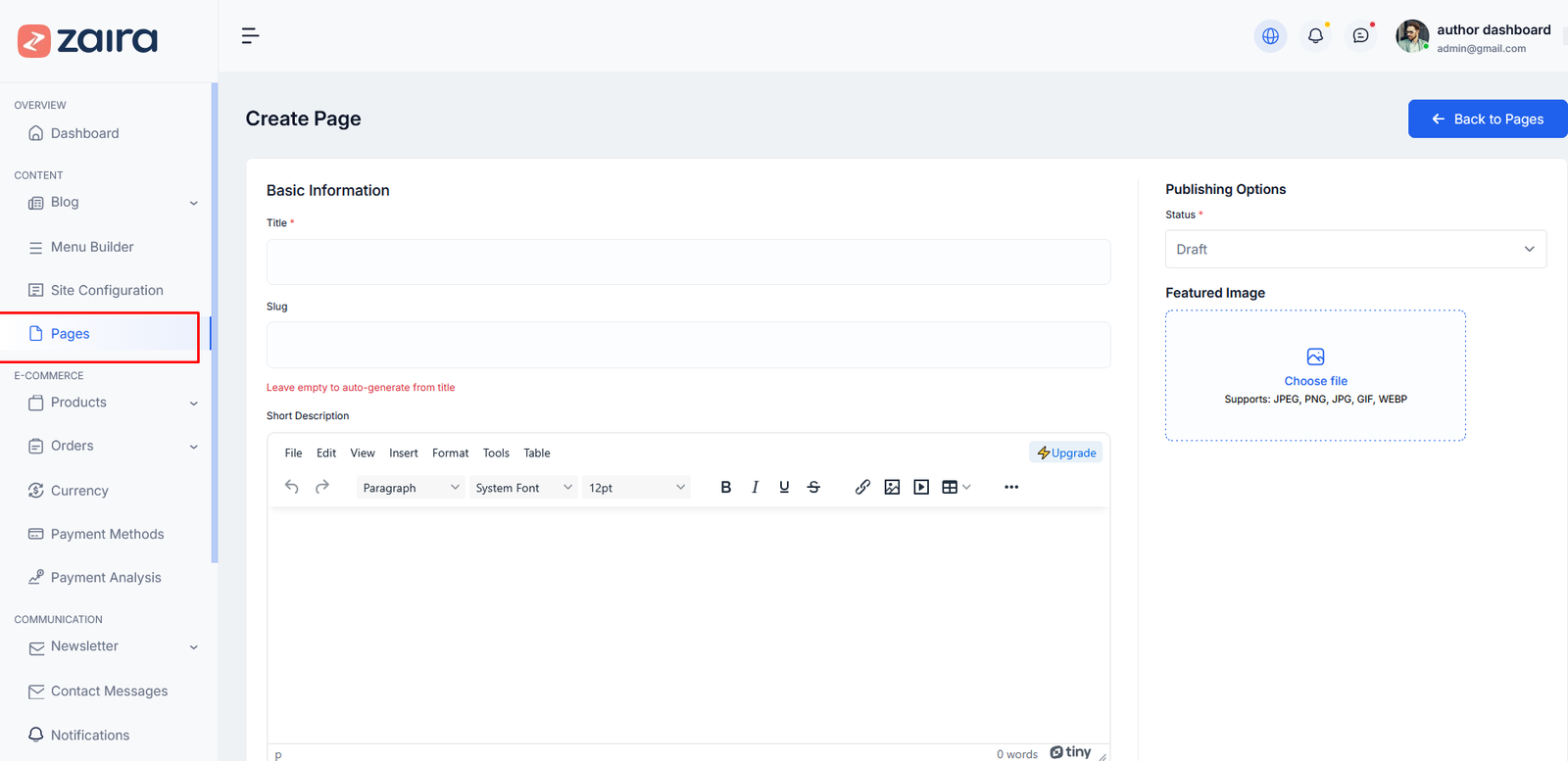Open the Status dropdown showing Draft

tap(1355, 250)
